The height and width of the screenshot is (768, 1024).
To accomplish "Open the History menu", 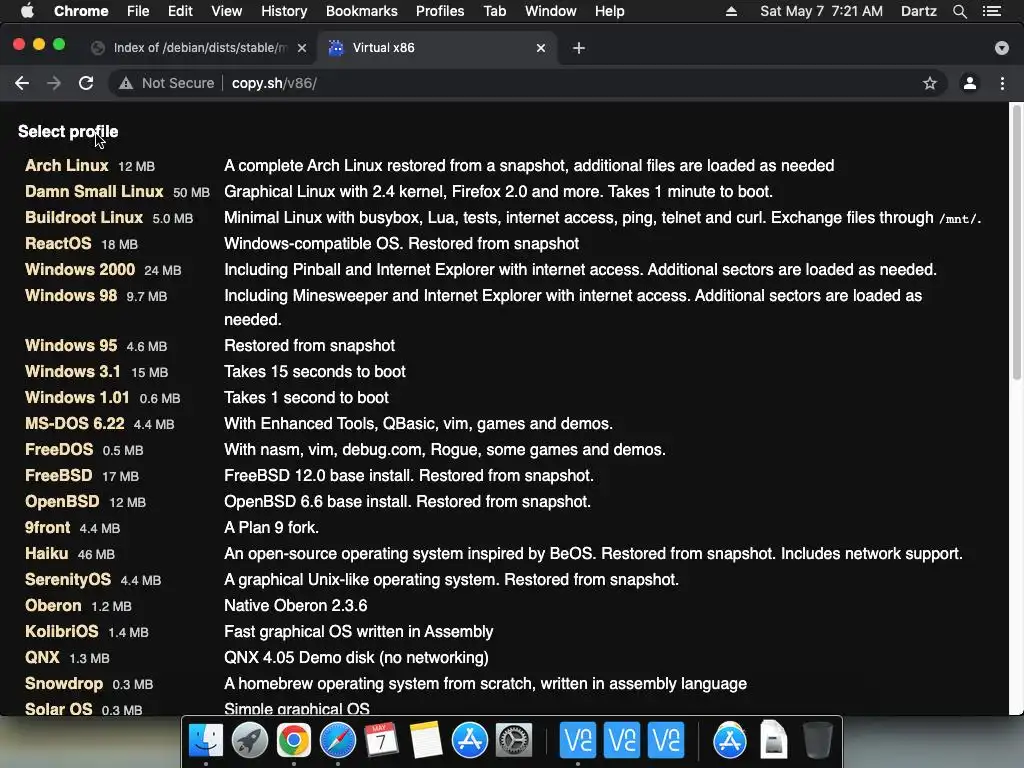I will 284,11.
